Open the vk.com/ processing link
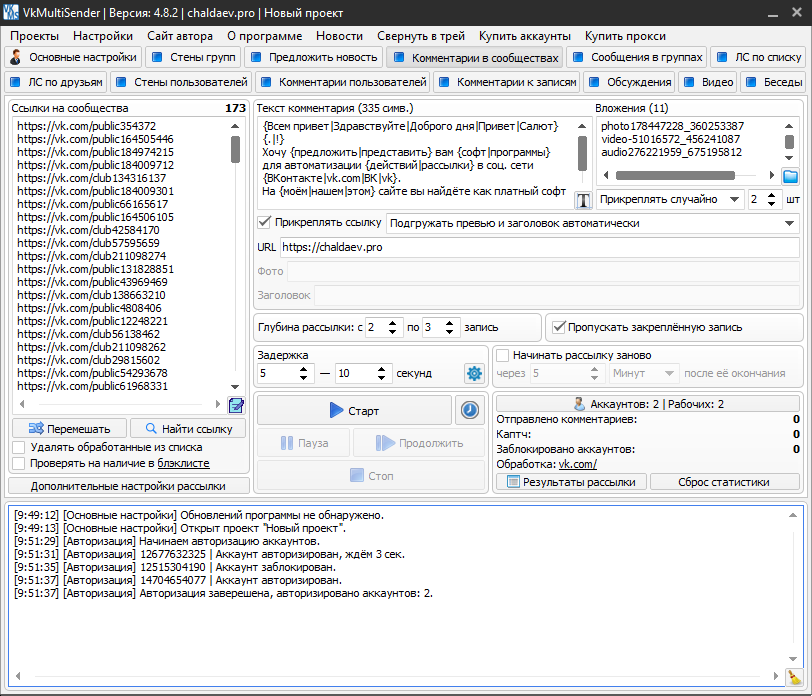Image resolution: width=812 pixels, height=696 pixels. 577,464
